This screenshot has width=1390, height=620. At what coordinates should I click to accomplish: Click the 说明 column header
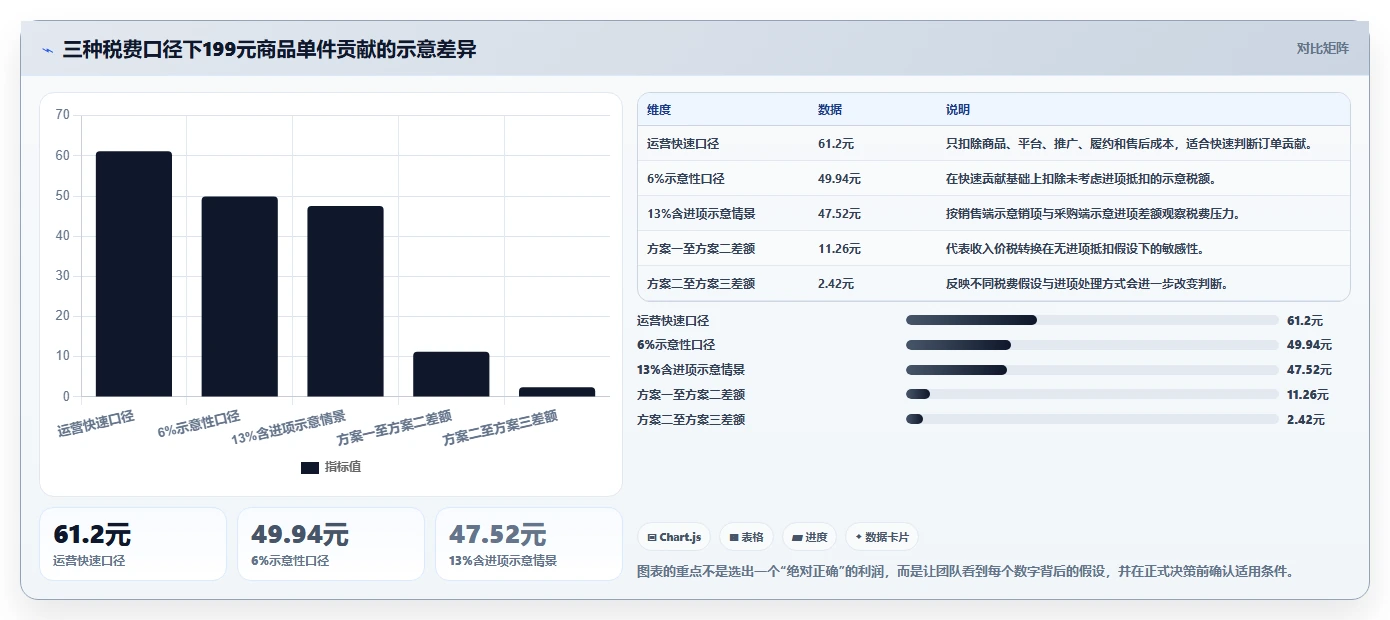(x=958, y=110)
